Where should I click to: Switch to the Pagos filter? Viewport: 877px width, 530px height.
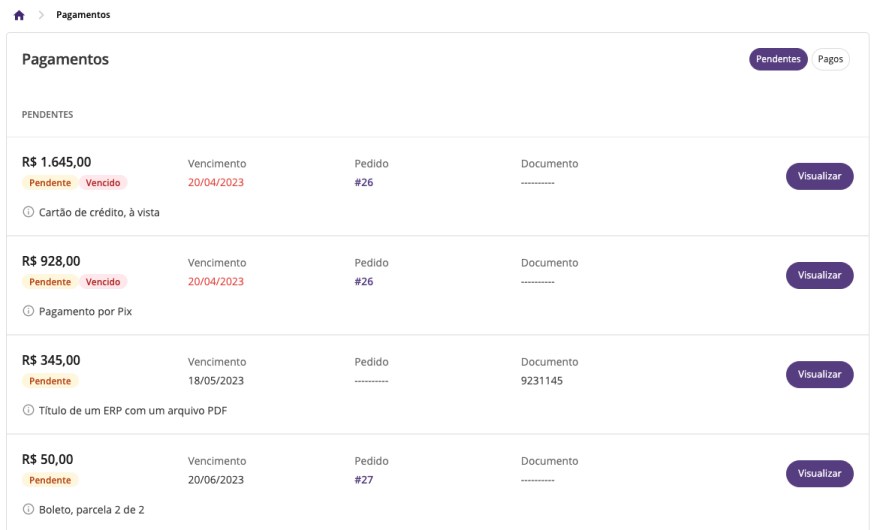click(x=830, y=59)
